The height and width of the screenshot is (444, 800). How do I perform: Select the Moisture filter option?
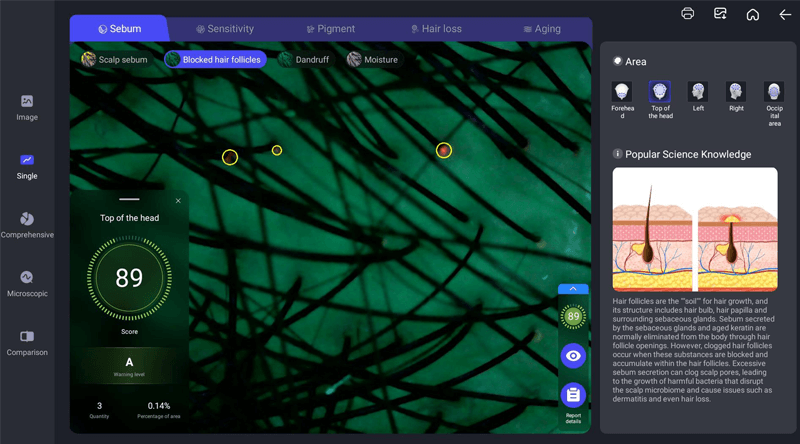372,60
